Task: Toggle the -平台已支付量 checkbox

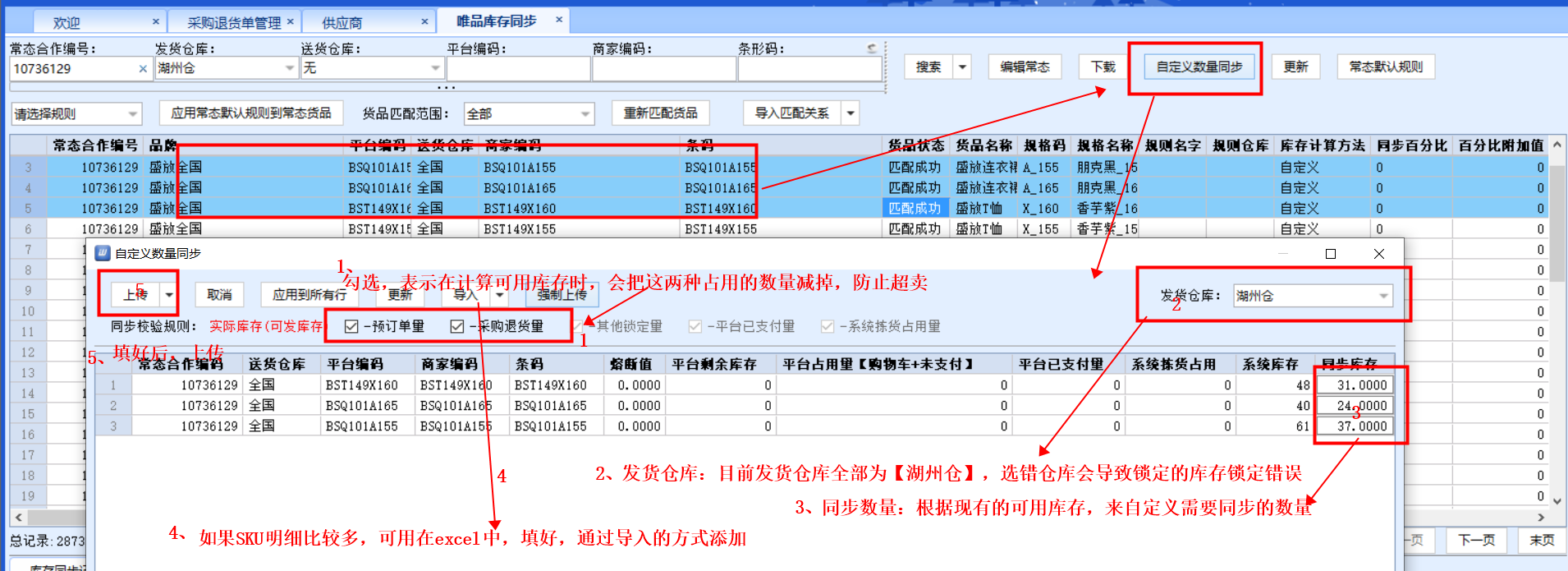Action: (695, 327)
